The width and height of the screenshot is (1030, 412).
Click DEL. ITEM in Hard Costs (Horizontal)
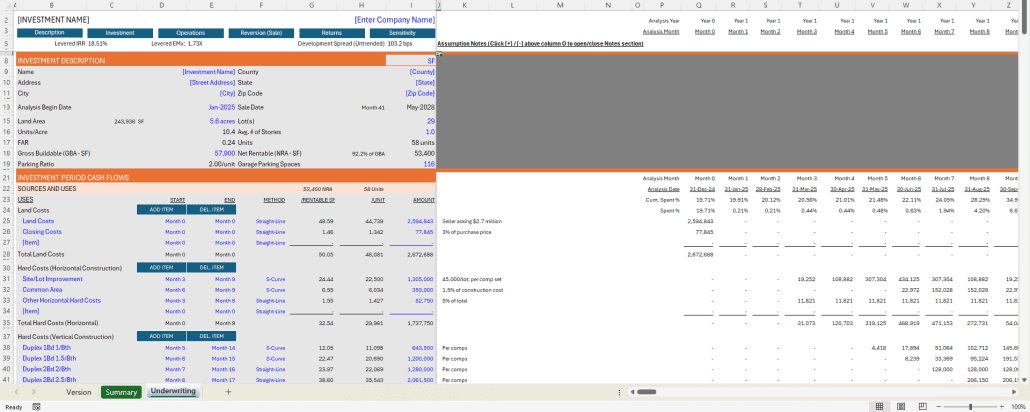[x=211, y=267]
